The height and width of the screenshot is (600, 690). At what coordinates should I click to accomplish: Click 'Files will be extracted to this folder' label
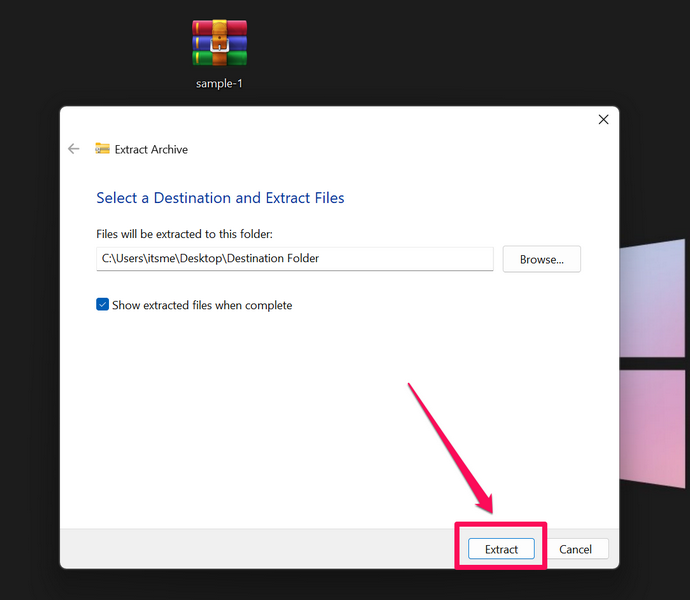[x=184, y=234]
